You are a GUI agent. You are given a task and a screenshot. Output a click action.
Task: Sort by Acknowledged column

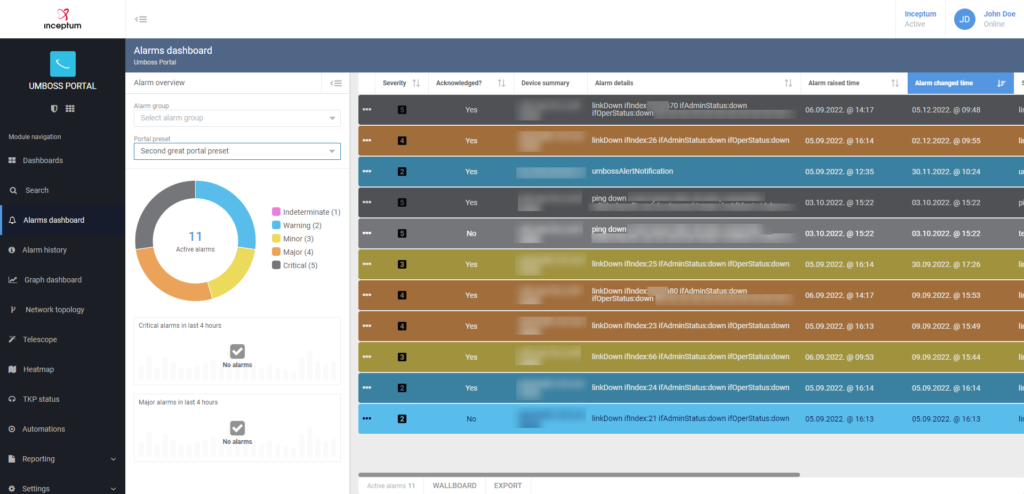coord(502,83)
